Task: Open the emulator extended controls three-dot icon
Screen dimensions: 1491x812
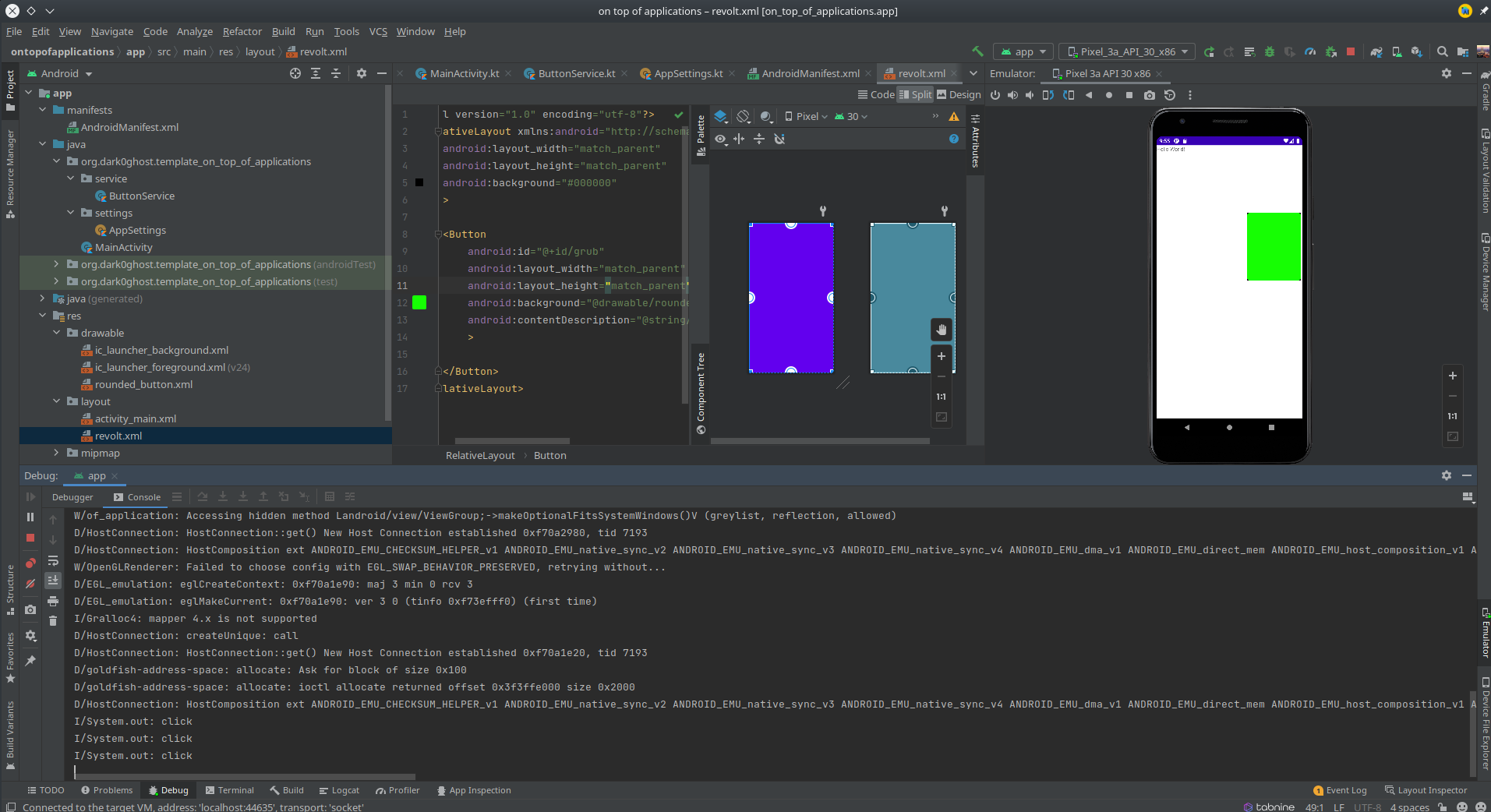Action: pos(1190,95)
